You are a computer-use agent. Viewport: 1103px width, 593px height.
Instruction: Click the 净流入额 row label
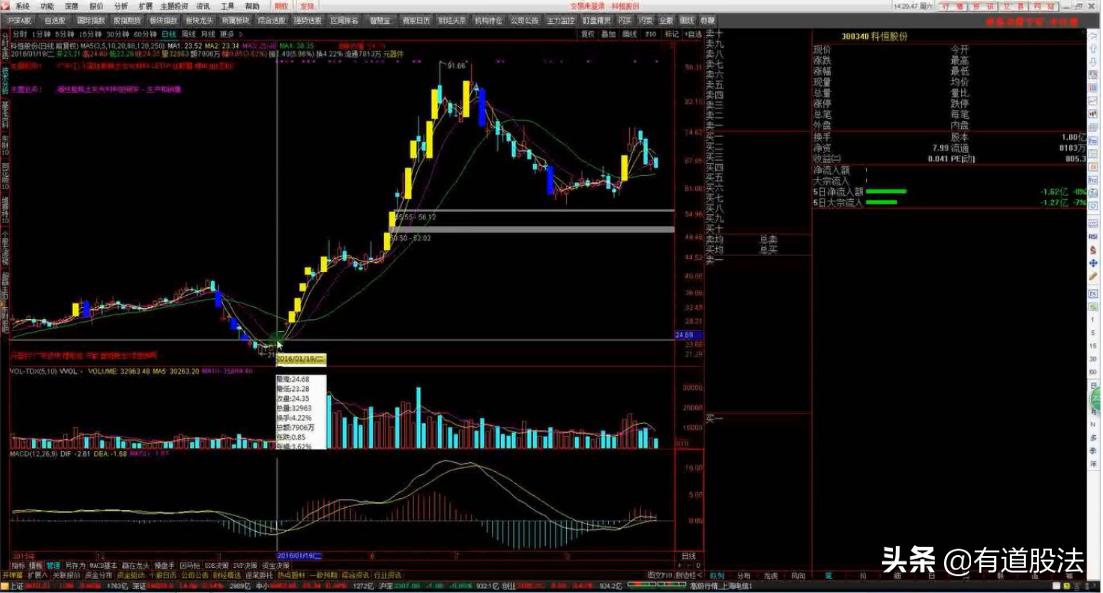pos(831,170)
